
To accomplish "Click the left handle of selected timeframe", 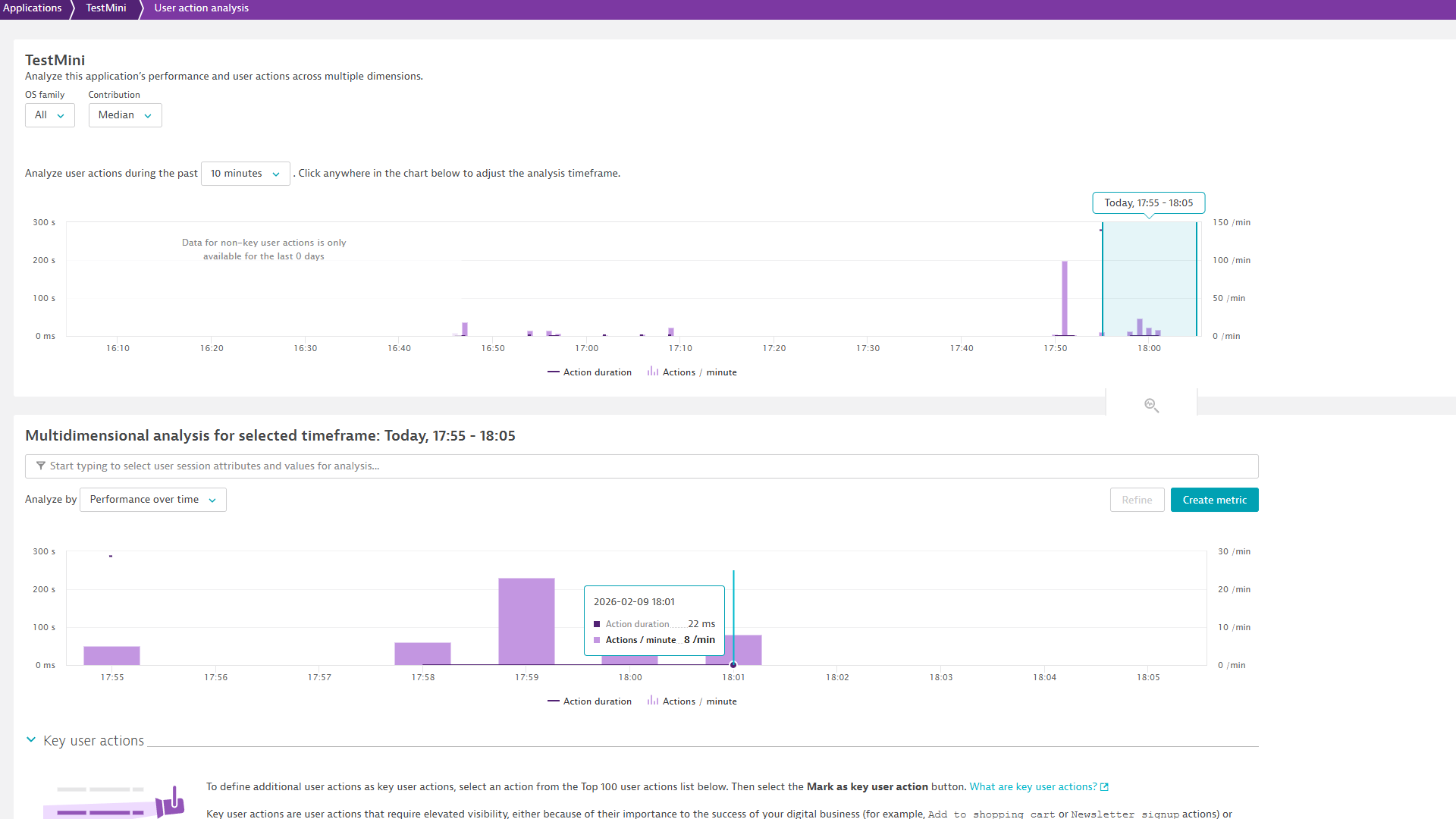I will click(x=1103, y=279).
